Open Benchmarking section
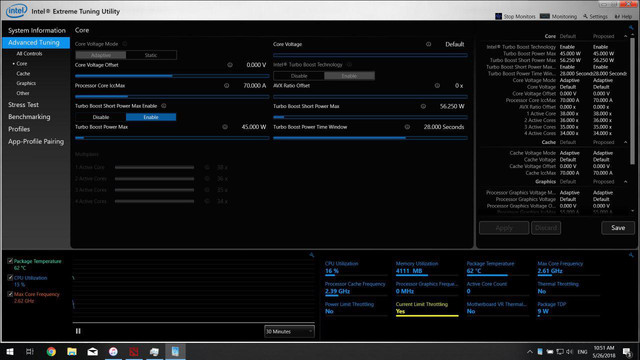The height and width of the screenshot is (360, 640). pyautogui.click(x=29, y=117)
